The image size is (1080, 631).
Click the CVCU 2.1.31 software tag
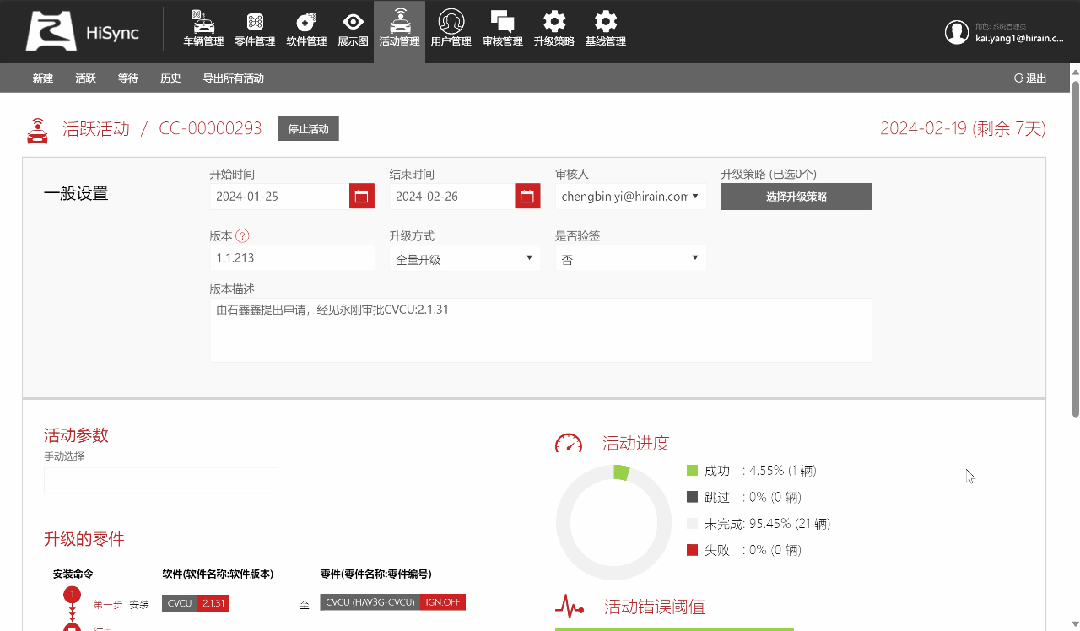(196, 603)
